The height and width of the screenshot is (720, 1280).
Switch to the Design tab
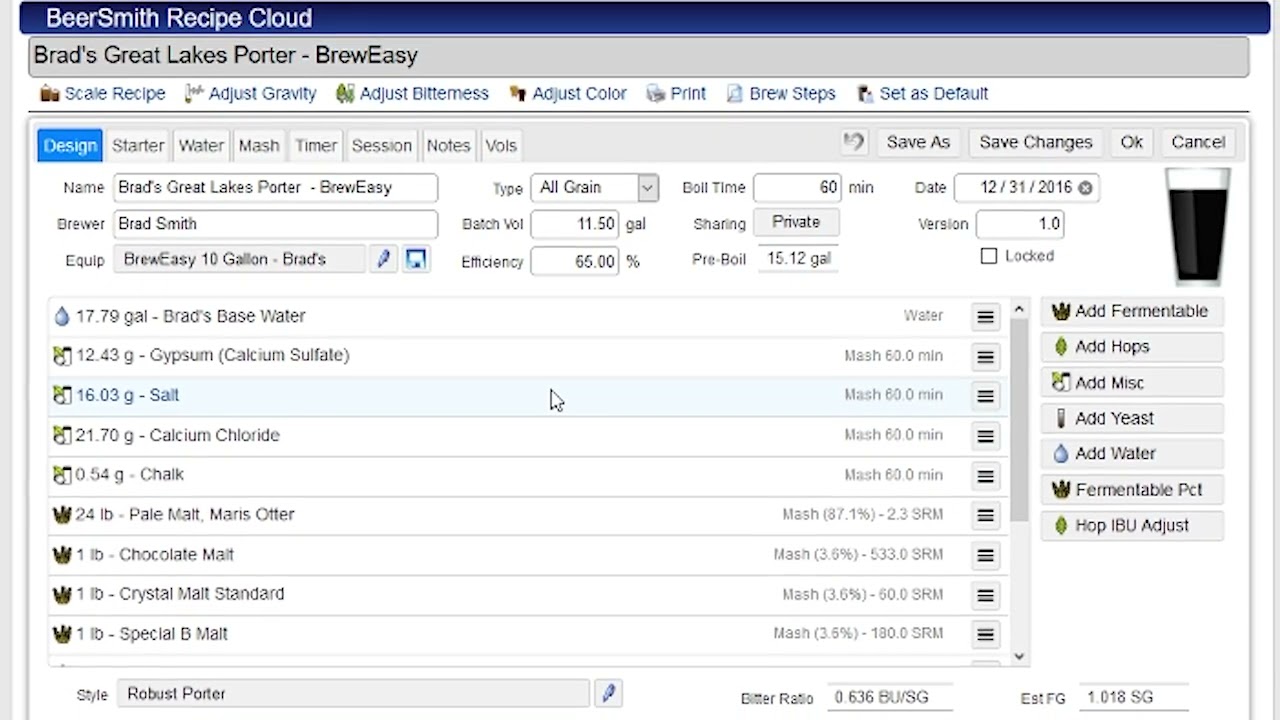[70, 145]
